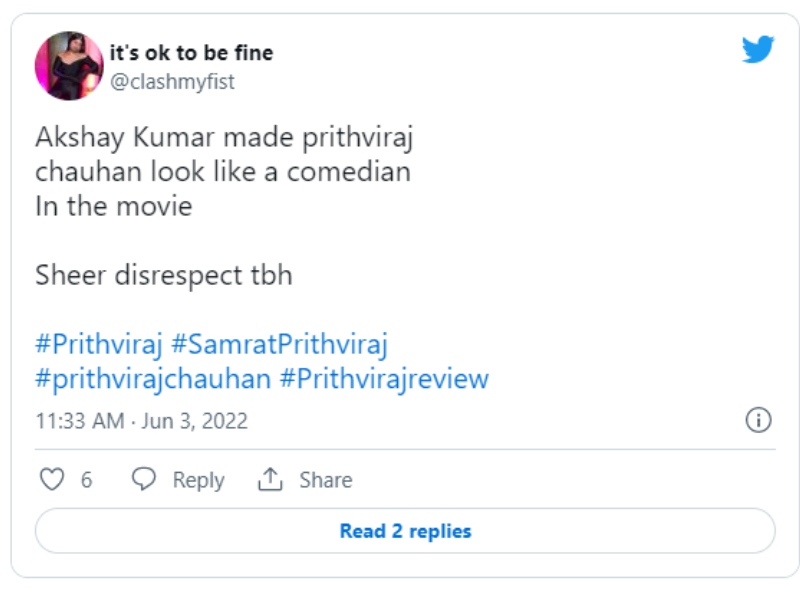Screen dimensions: 800x600
Task: Click the "In the movie" text line
Action: pyautogui.click(x=113, y=207)
